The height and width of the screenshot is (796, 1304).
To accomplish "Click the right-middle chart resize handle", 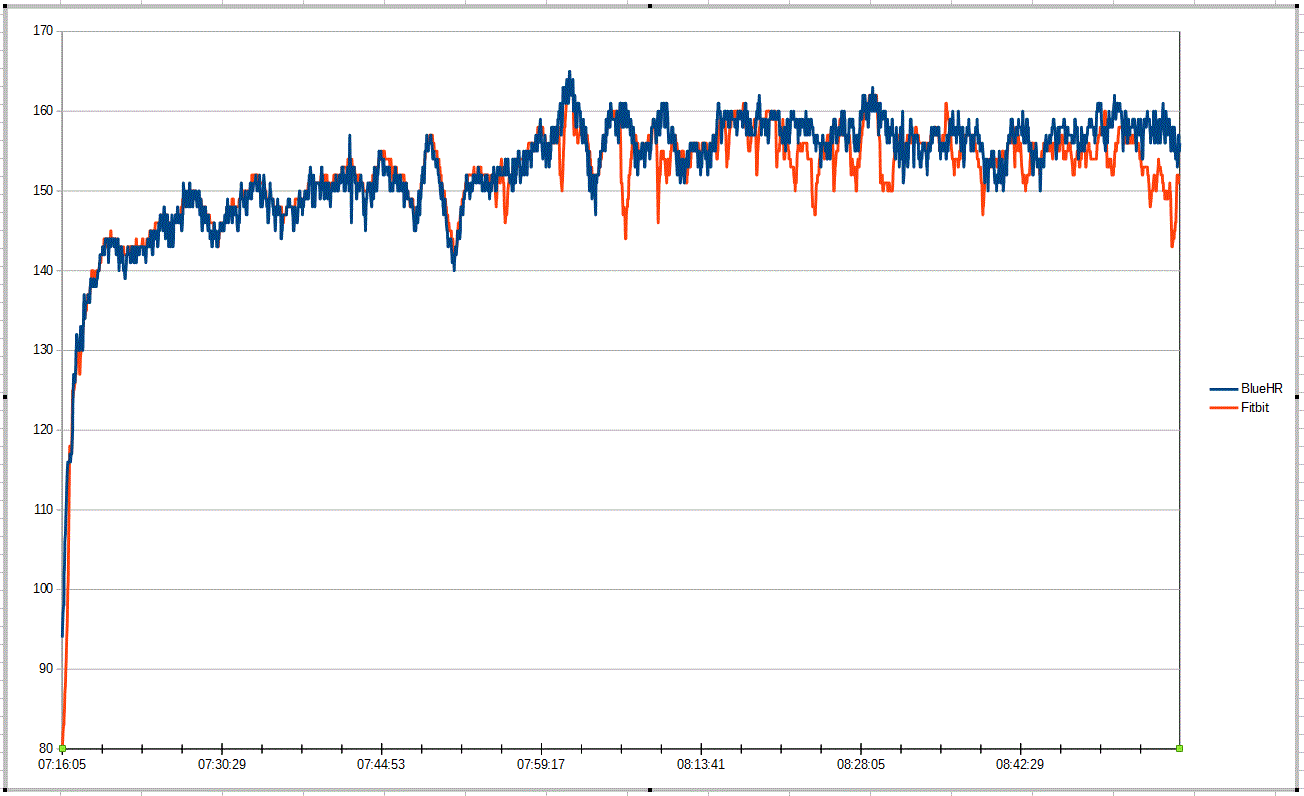I will (x=1299, y=397).
